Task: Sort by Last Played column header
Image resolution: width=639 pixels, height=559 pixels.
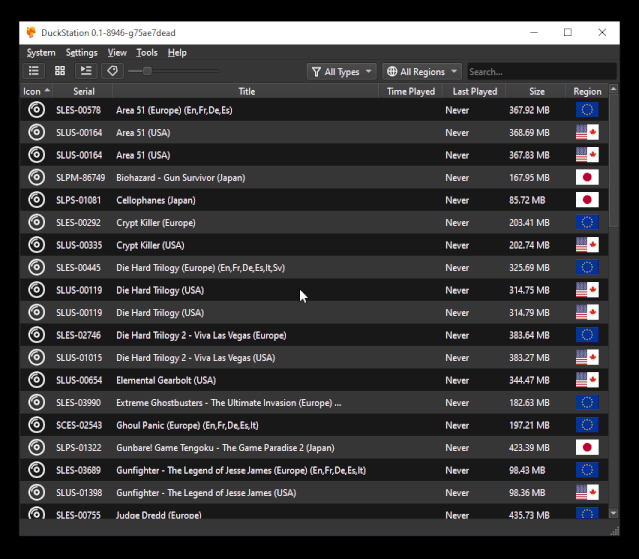Action: coord(475,92)
